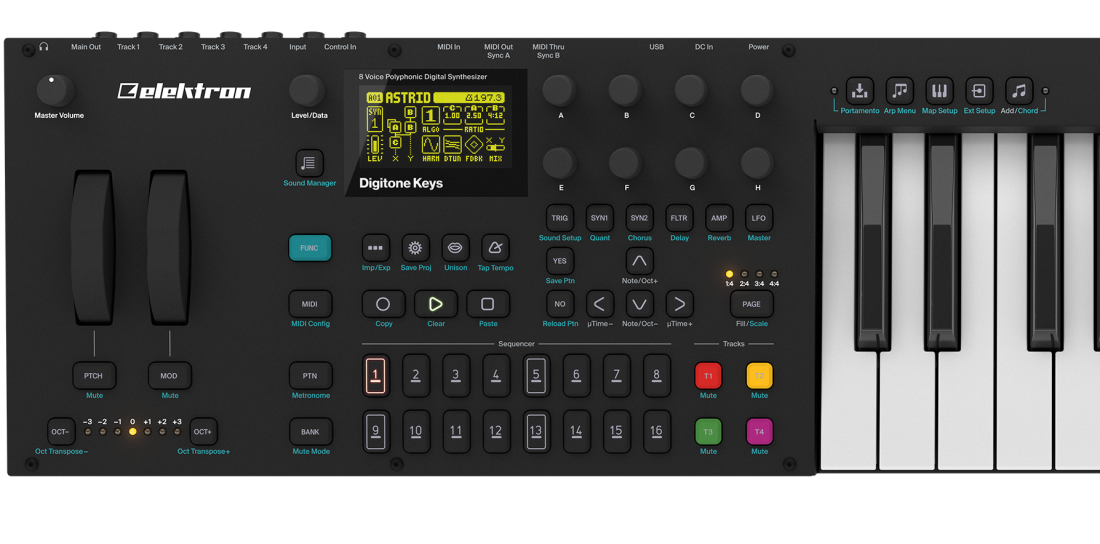This screenshot has width=1100, height=544.
Task: Mute track T3 with the green button
Action: point(708,432)
